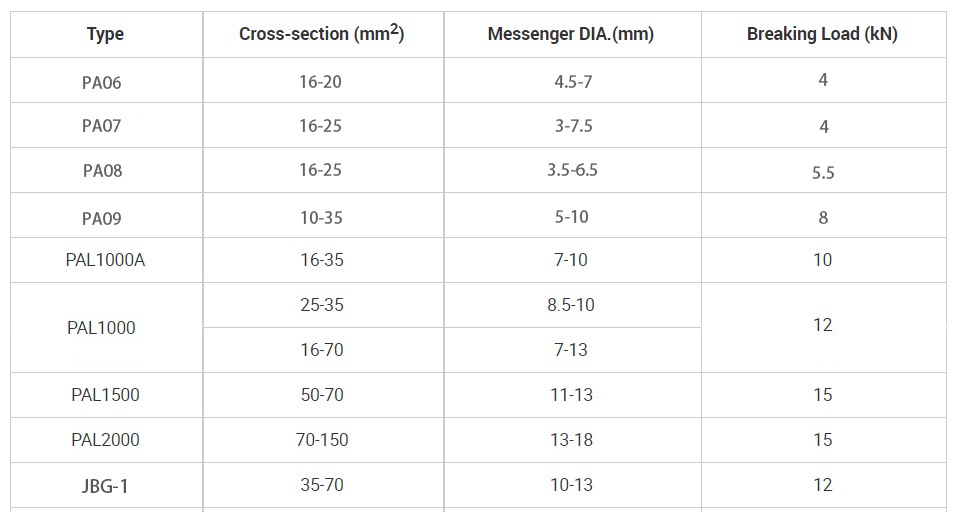Click the 3.5-6.5 messenger diameter cell
The image size is (959, 512).
(x=572, y=170)
